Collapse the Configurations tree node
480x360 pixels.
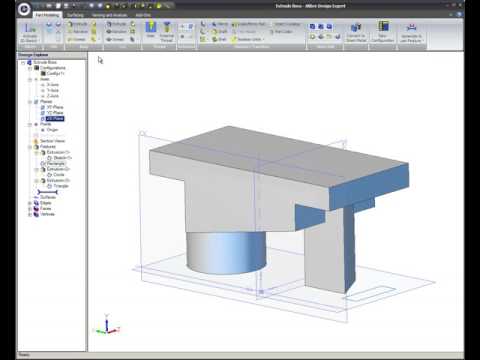30,68
